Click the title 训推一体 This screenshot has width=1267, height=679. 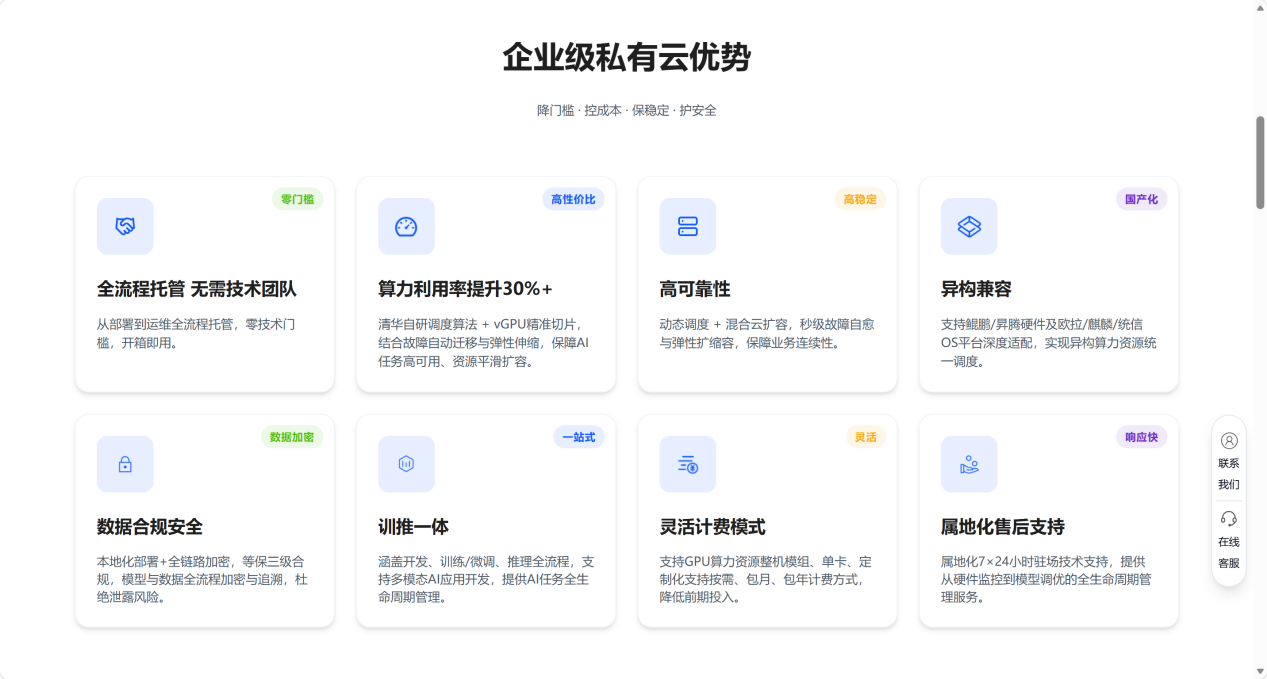pos(414,527)
